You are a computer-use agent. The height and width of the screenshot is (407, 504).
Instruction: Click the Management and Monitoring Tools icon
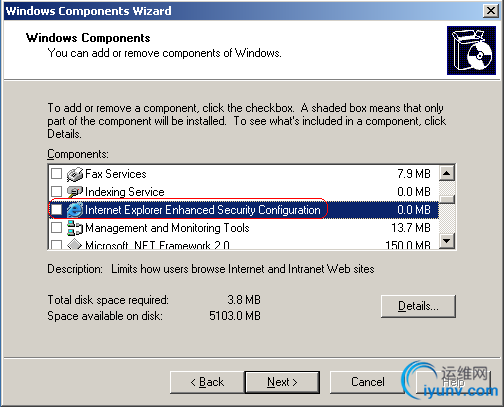point(75,228)
